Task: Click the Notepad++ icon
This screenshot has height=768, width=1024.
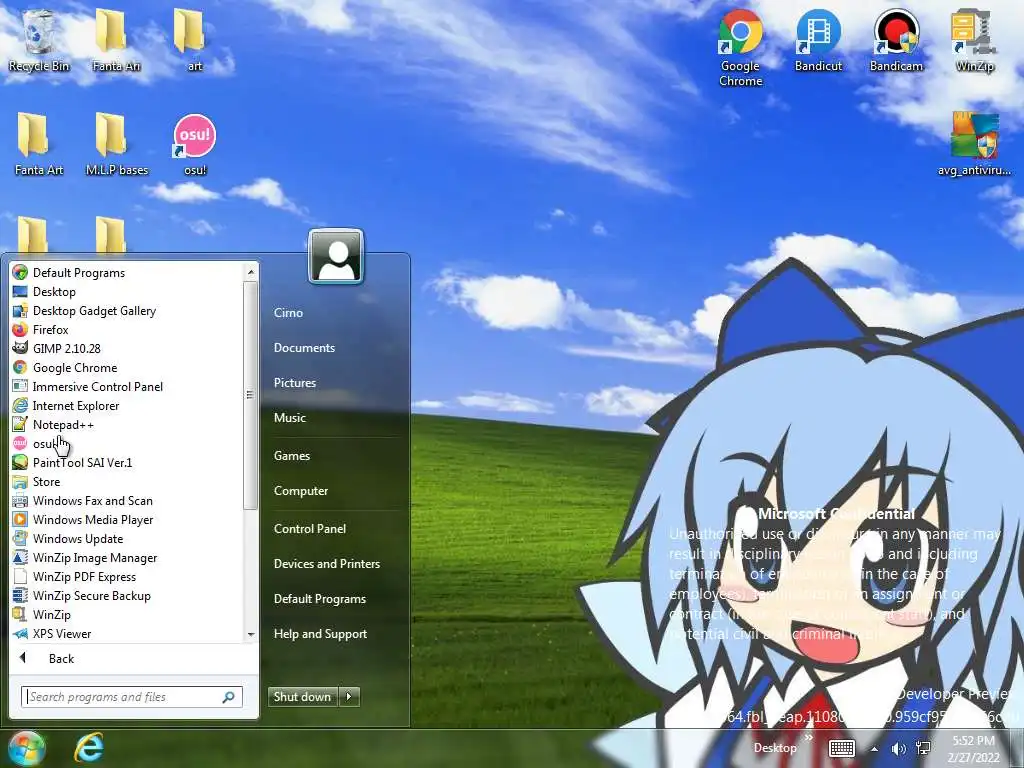Action: 20,424
